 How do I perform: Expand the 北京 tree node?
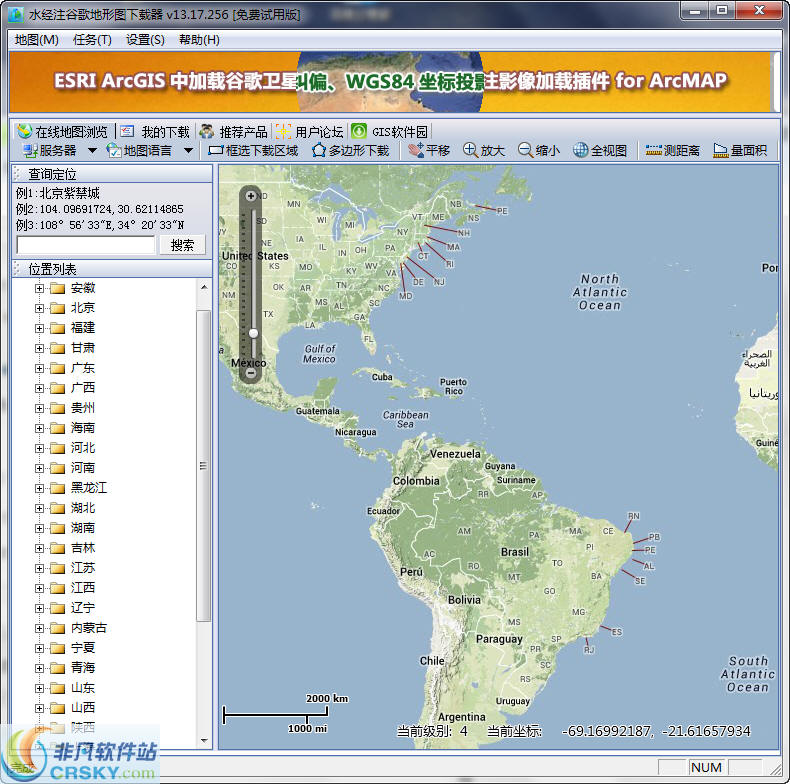coord(39,308)
